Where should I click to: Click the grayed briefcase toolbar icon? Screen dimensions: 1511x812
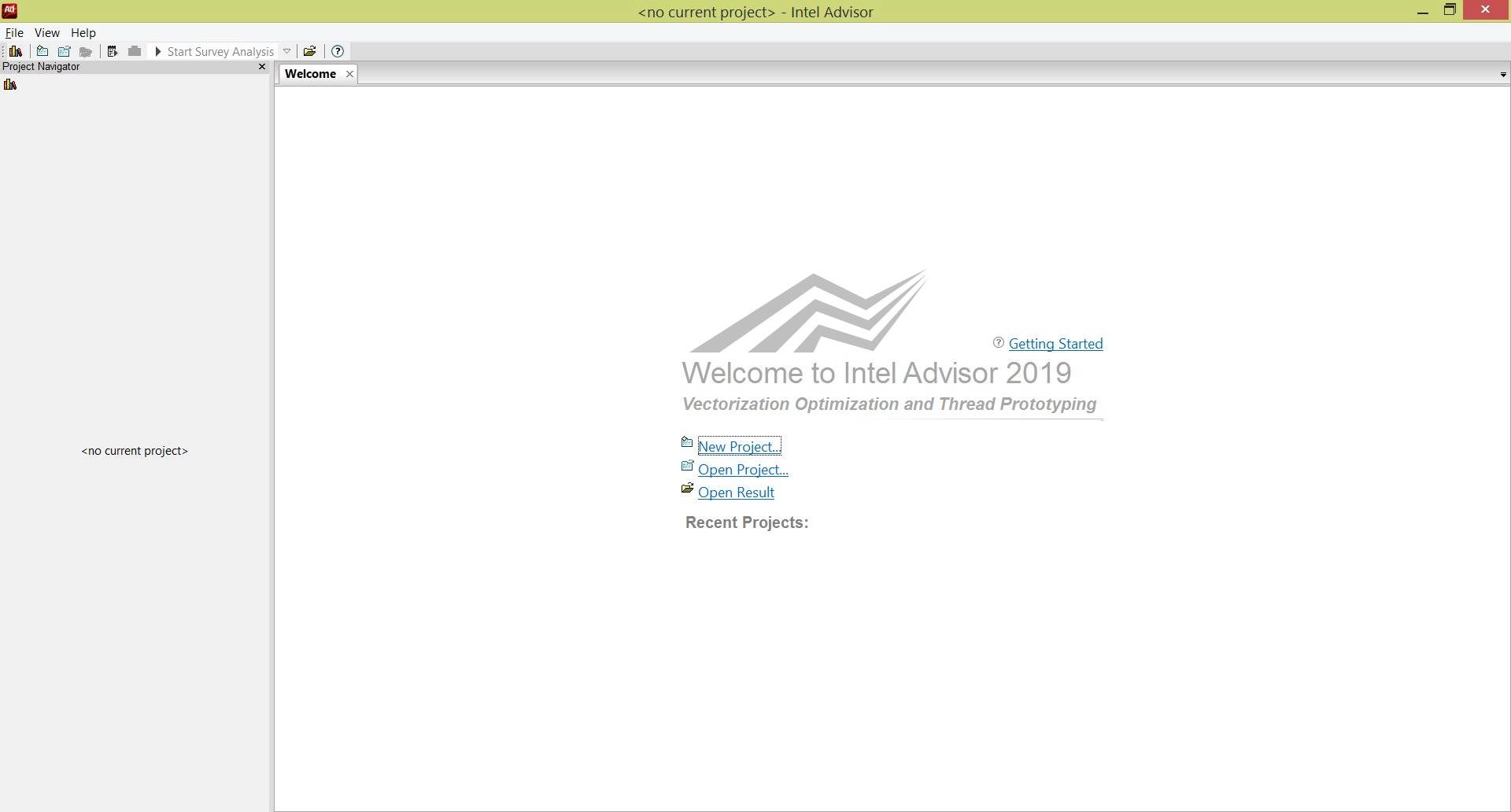click(x=135, y=51)
